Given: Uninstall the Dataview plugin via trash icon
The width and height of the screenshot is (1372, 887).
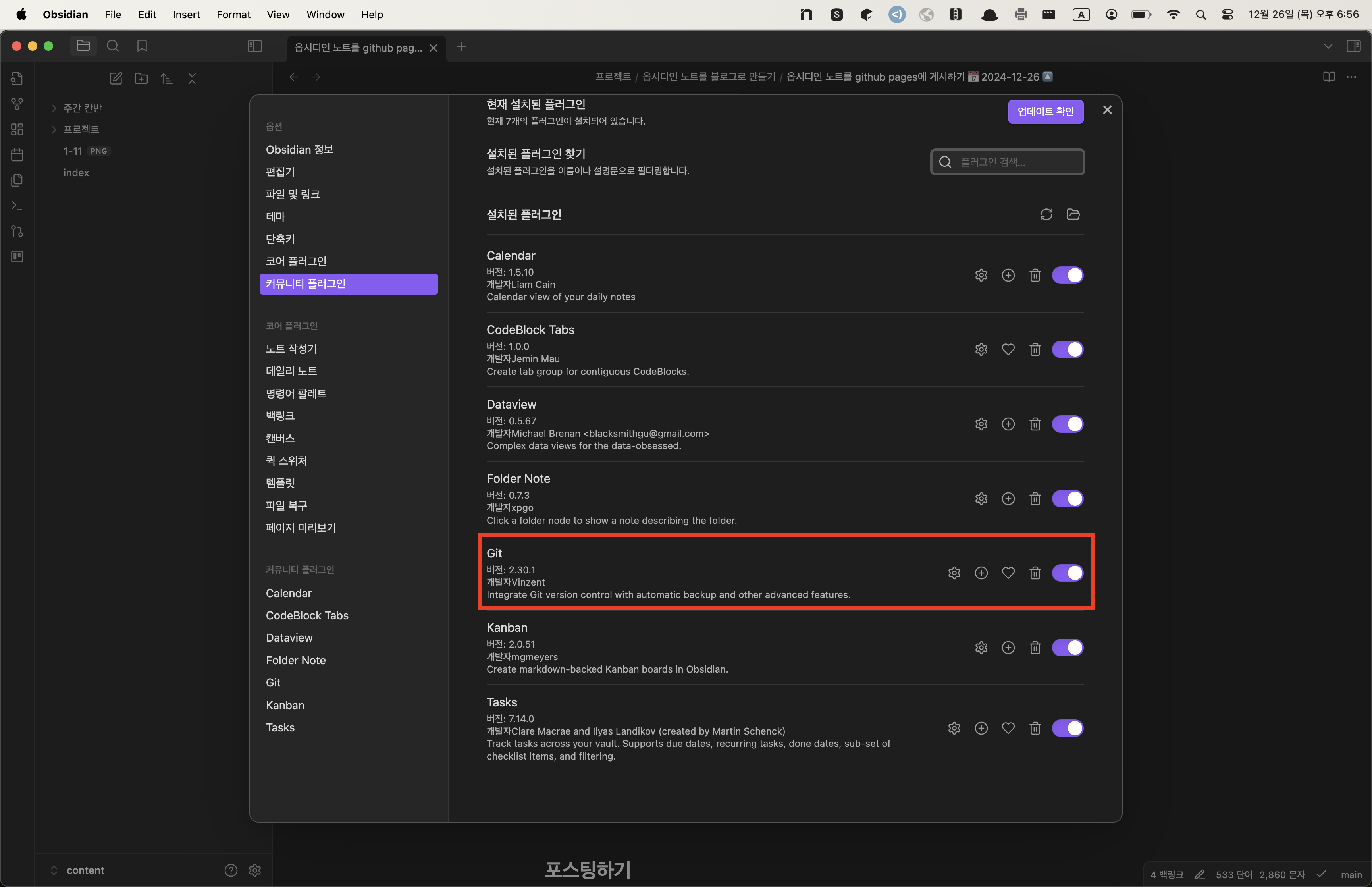Looking at the screenshot, I should (1035, 424).
